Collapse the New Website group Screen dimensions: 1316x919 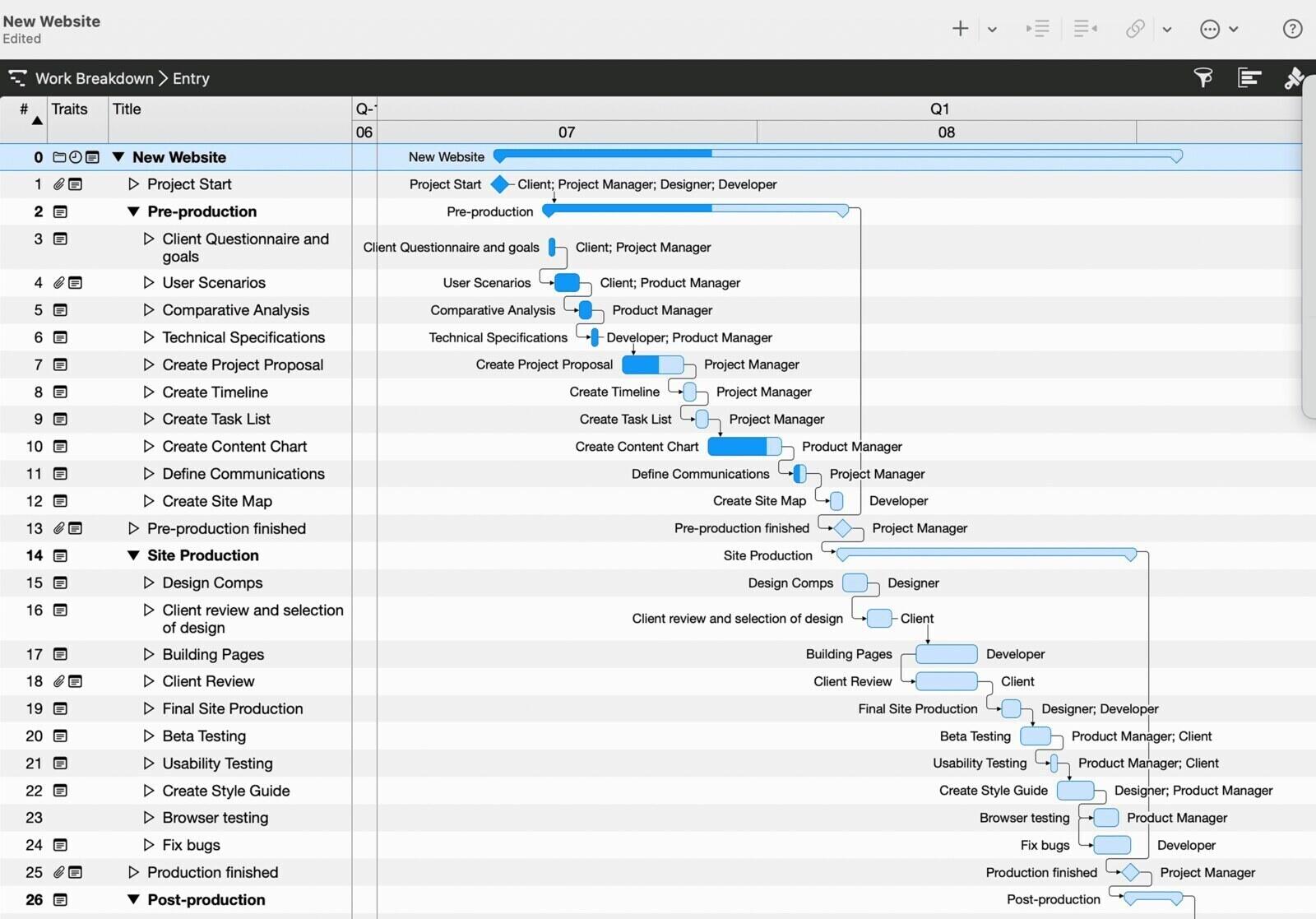pos(118,157)
